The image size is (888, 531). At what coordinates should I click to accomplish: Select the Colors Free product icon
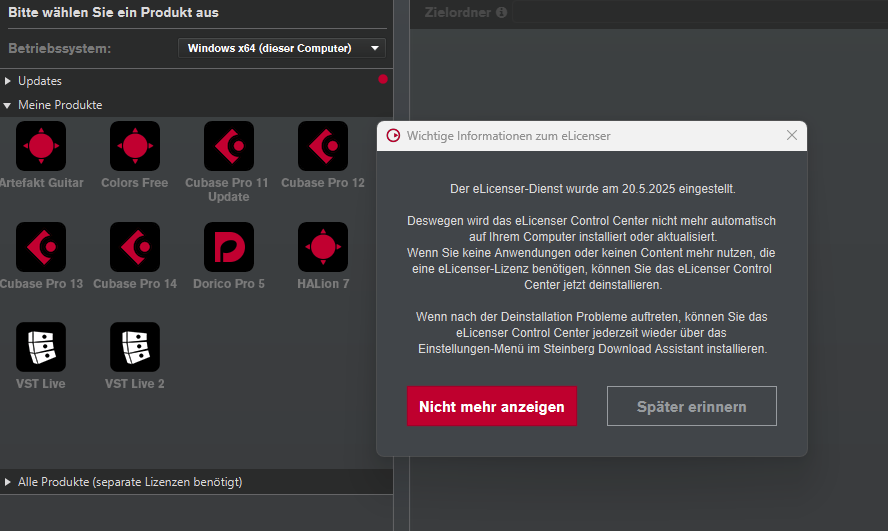(x=135, y=146)
